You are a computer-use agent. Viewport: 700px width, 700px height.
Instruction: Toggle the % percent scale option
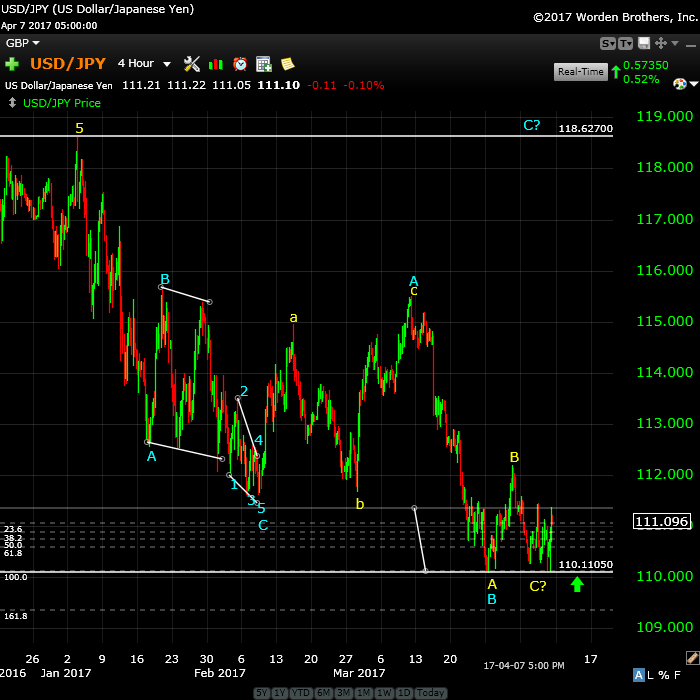tap(663, 675)
